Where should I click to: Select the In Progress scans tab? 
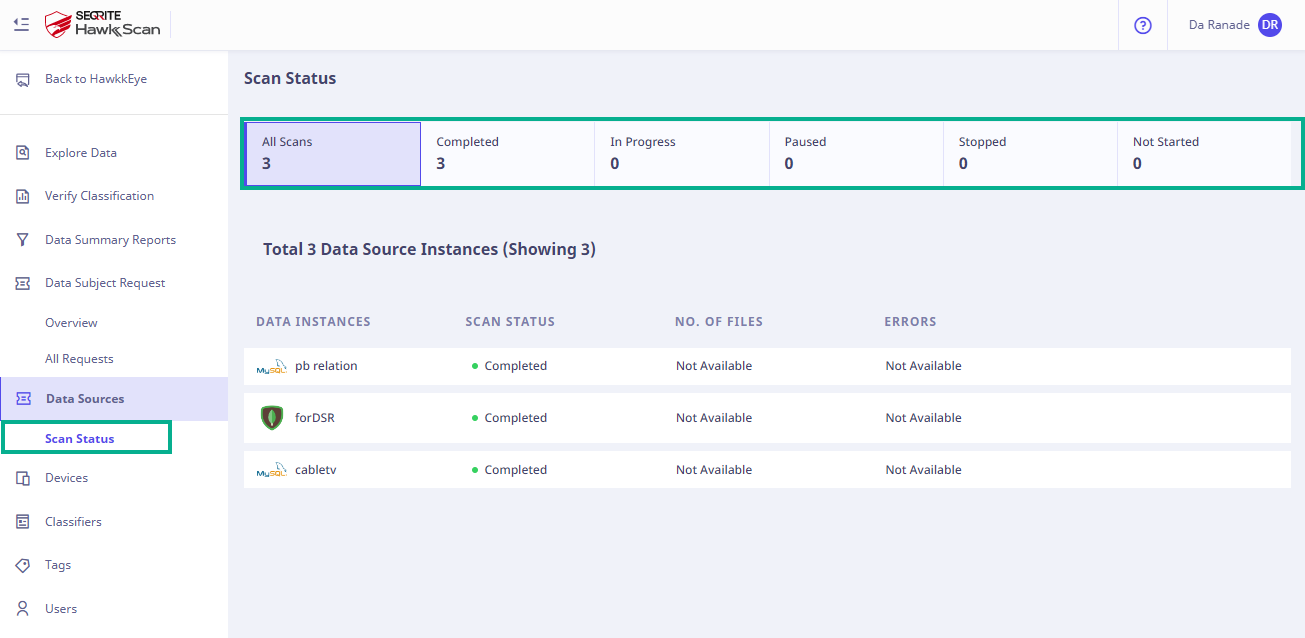coord(681,153)
